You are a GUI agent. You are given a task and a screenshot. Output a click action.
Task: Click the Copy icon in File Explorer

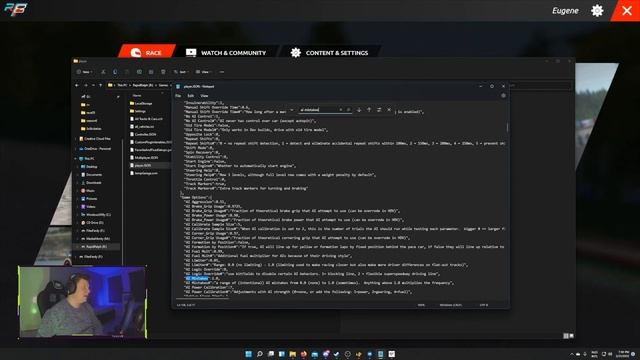pos(115,72)
